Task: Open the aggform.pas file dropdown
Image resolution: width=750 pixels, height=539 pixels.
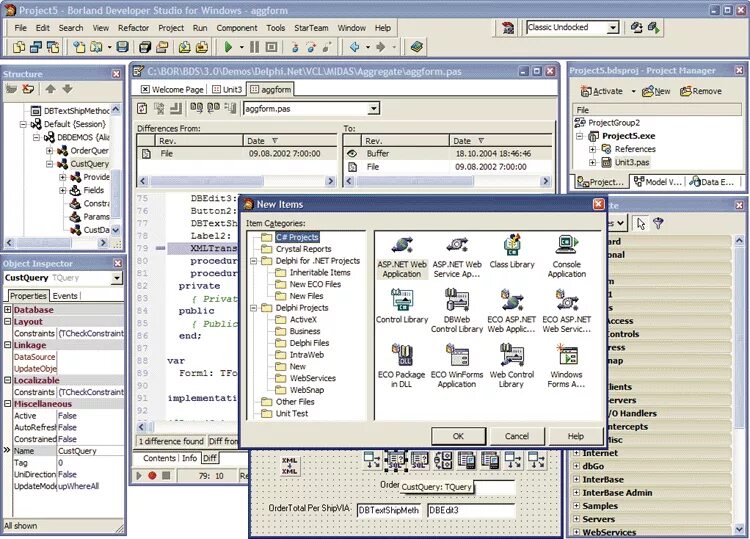Action: (374, 109)
